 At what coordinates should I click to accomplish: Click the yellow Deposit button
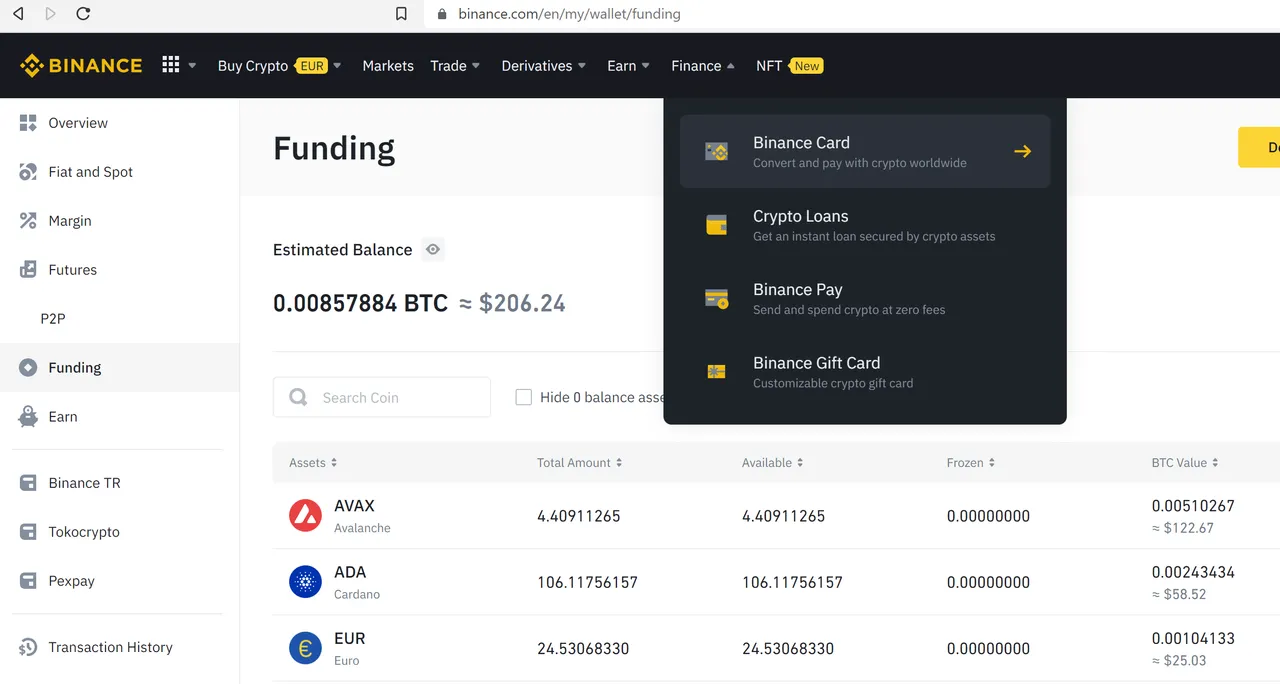(x=1259, y=147)
